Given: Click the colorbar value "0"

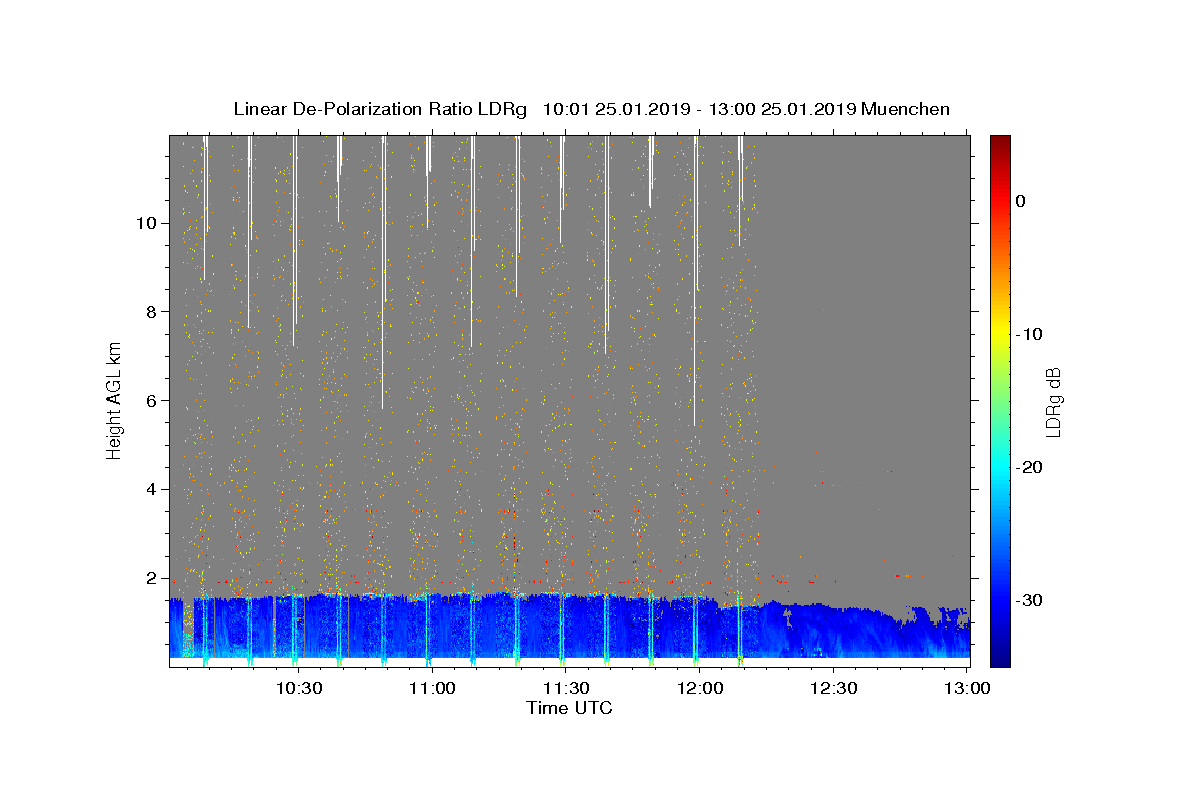Looking at the screenshot, I should point(1021,201).
